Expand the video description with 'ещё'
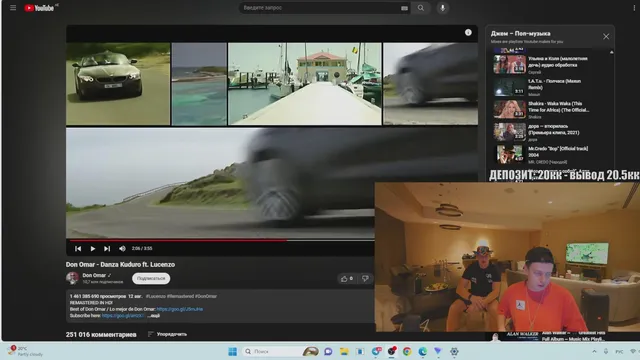The width and height of the screenshot is (640, 360). pos(153,316)
